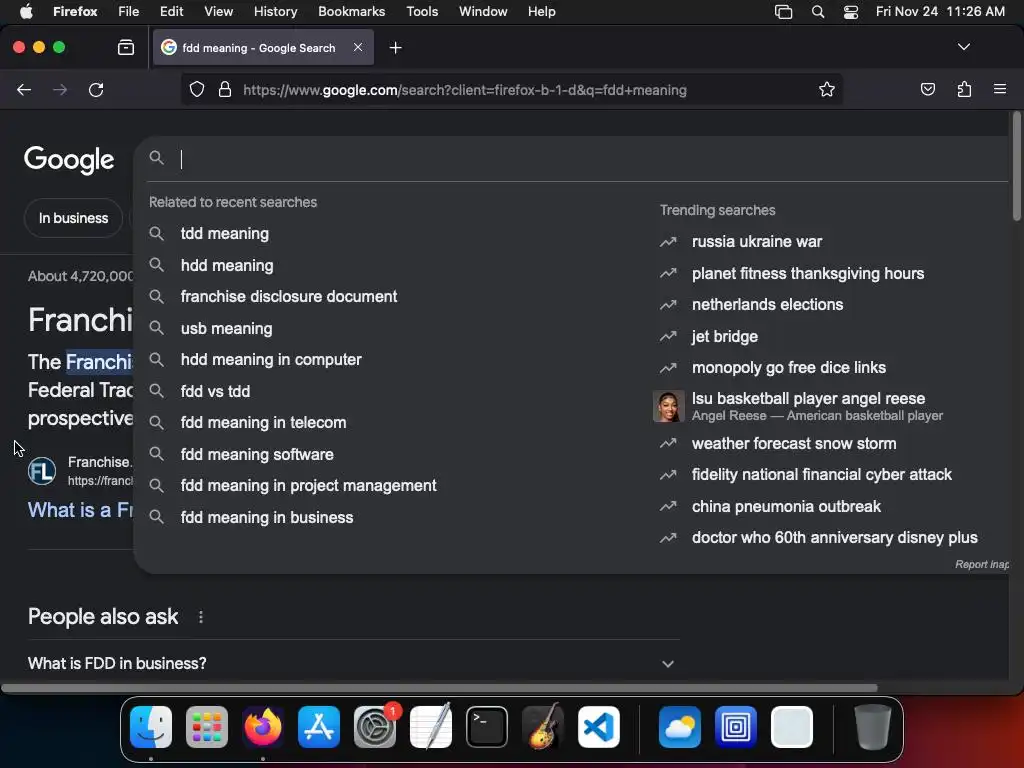This screenshot has height=768, width=1024.
Task: Click the magnifier icon in search box
Action: (157, 157)
